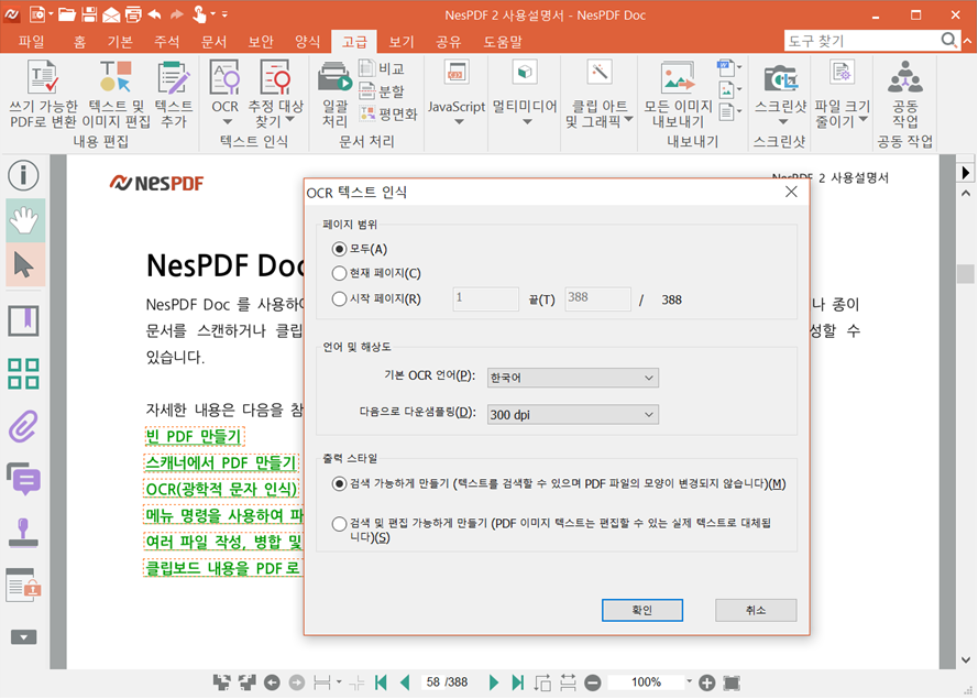The image size is (977, 698).
Task: Click the end page 388 field
Action: click(598, 299)
